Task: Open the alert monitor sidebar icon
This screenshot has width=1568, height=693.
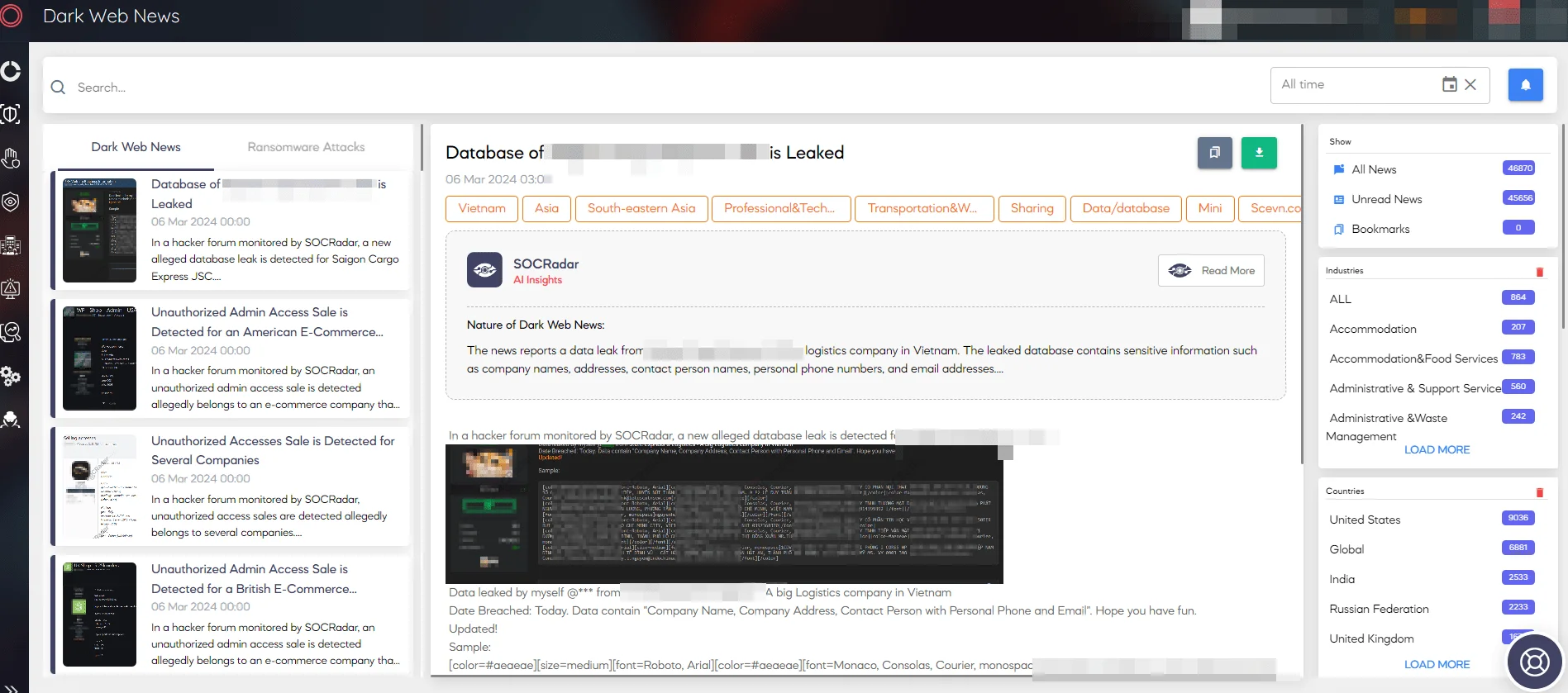Action: click(11, 289)
